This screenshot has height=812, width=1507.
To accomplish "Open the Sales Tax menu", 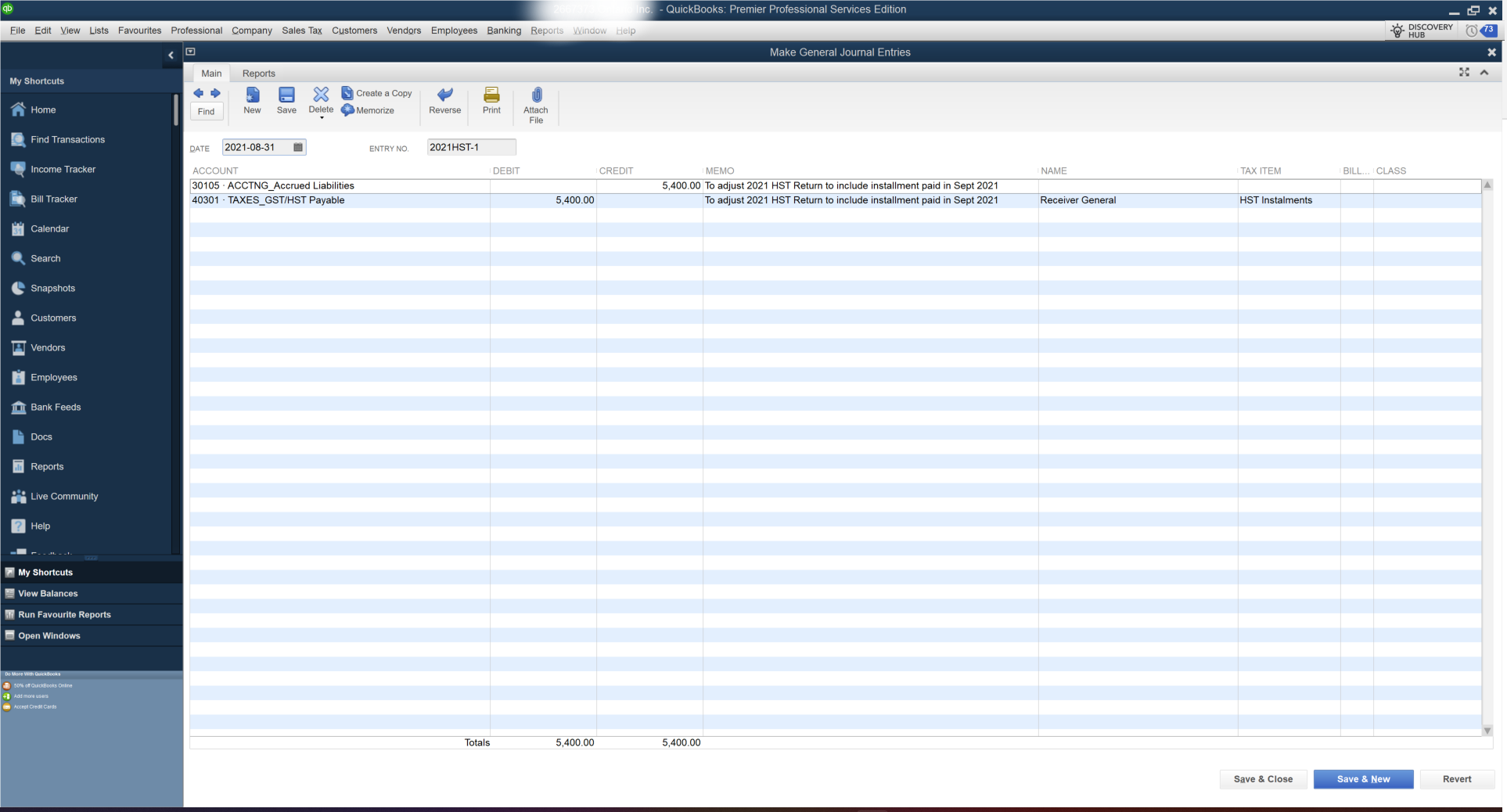I will pos(301,31).
